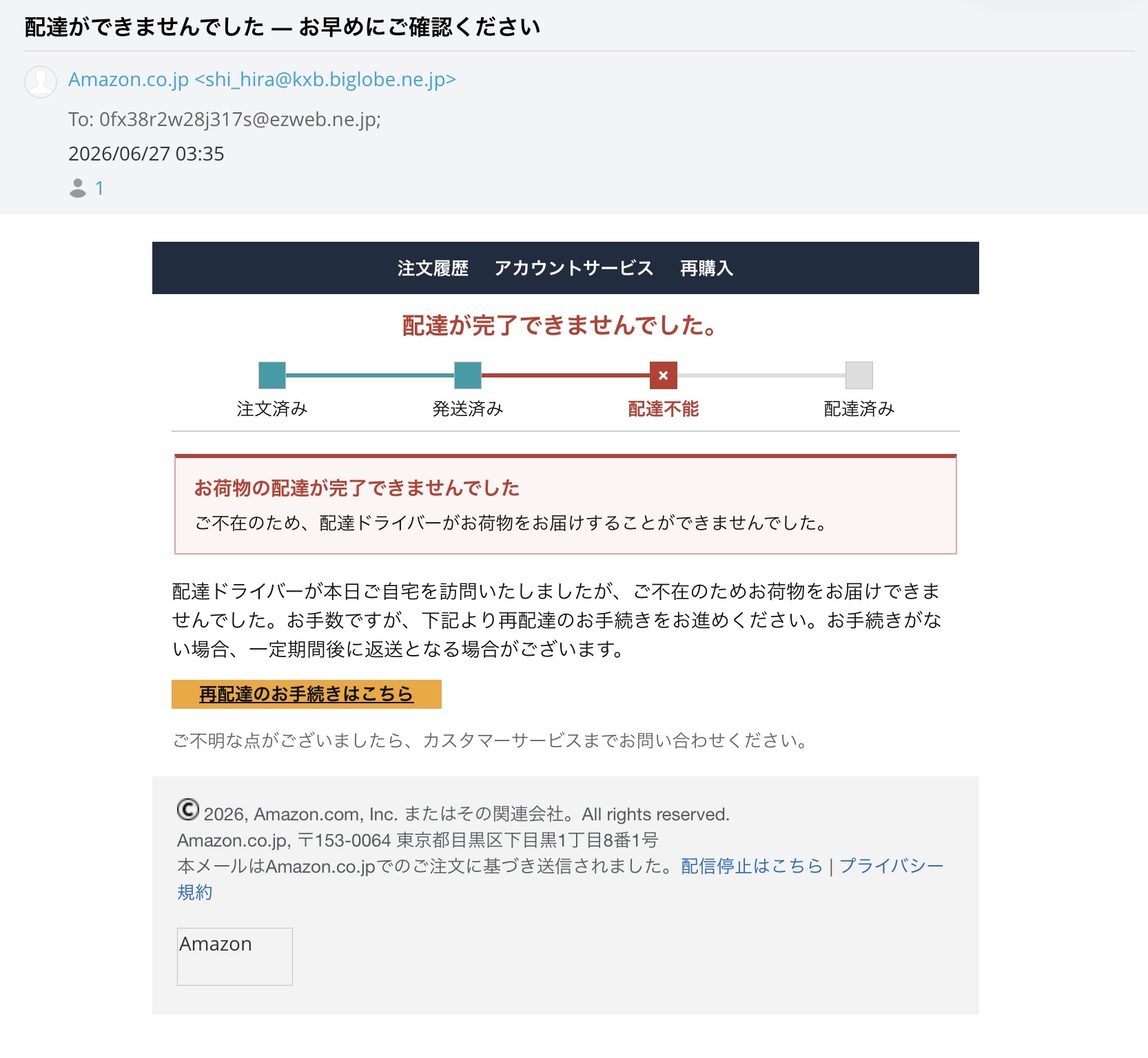Click the 注文済み status label
The height and width of the screenshot is (1058, 1148).
click(x=272, y=409)
